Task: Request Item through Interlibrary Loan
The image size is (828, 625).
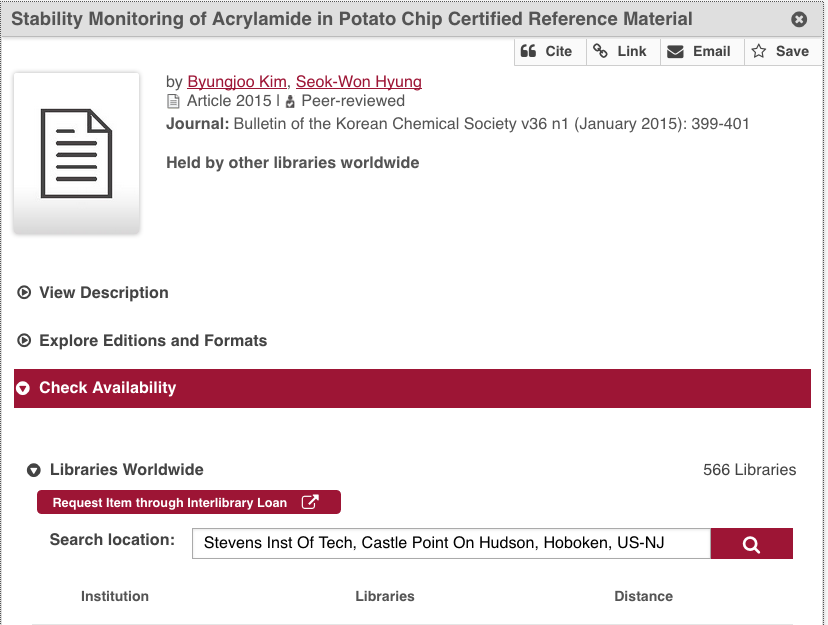Action: (189, 502)
